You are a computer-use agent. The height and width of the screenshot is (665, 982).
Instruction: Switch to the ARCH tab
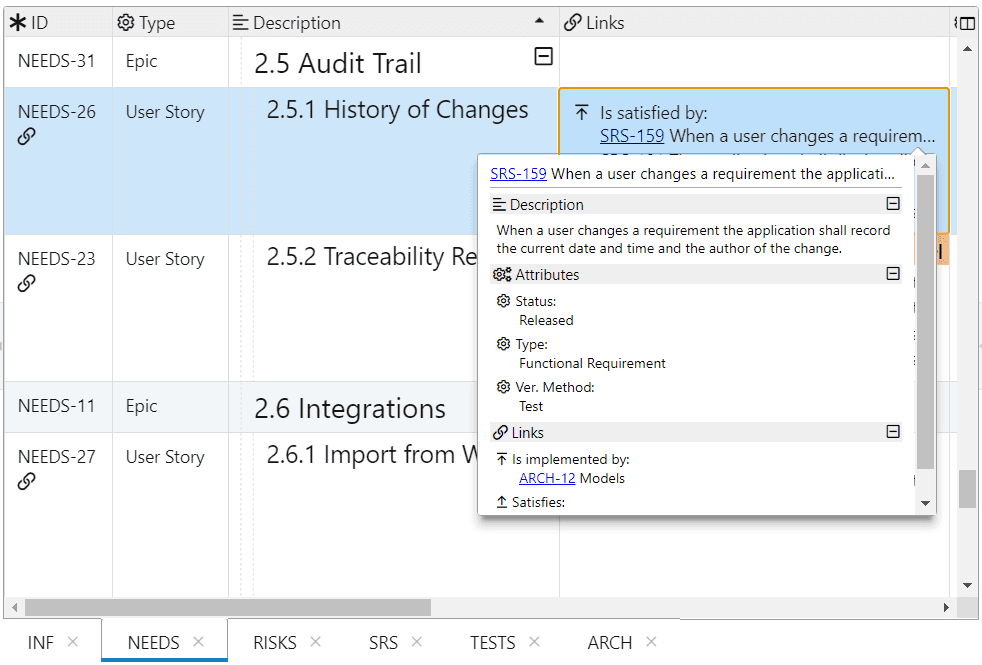(609, 643)
